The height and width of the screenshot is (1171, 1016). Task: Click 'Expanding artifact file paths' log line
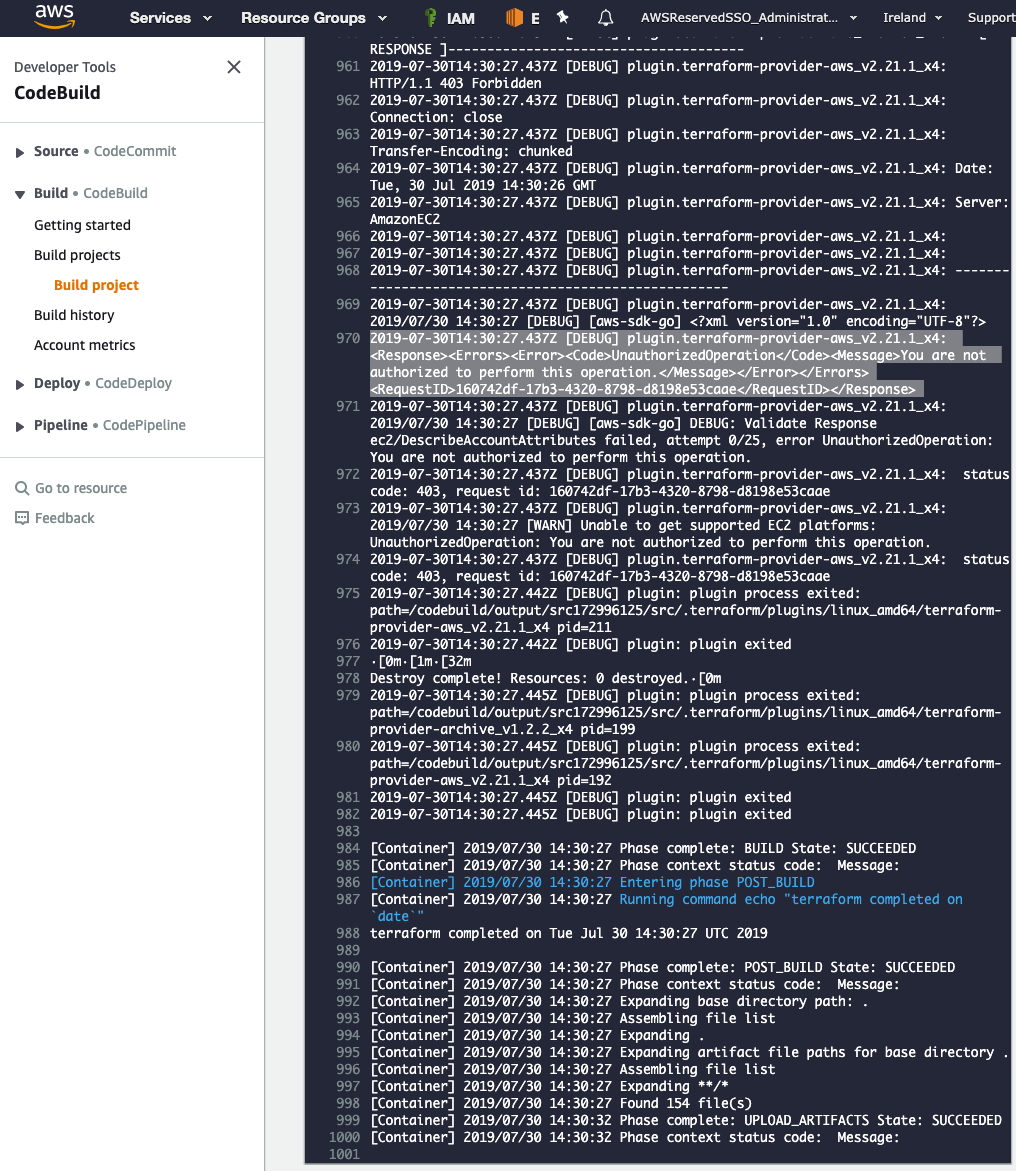[x=690, y=1052]
